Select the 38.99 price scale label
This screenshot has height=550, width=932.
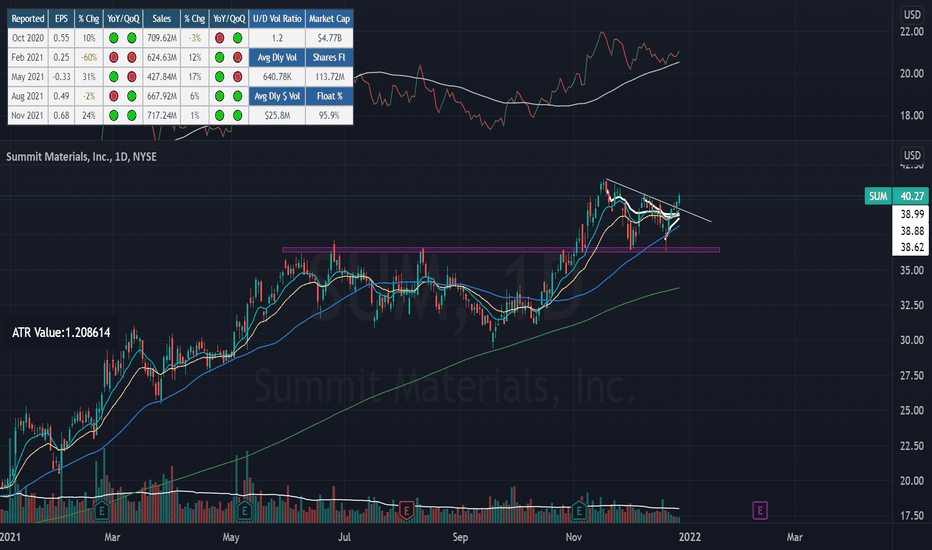tap(912, 214)
